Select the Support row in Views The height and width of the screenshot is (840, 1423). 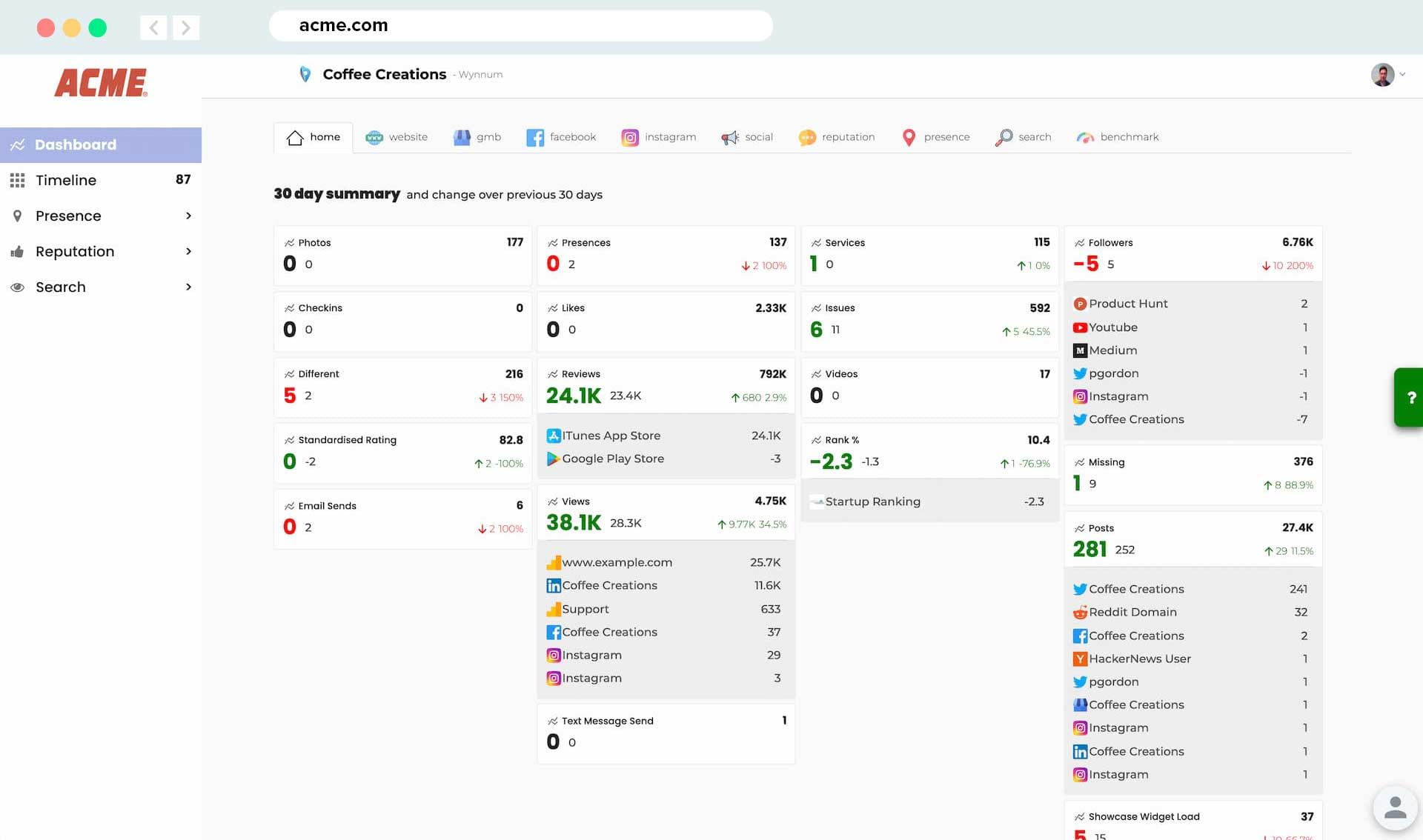click(x=665, y=609)
